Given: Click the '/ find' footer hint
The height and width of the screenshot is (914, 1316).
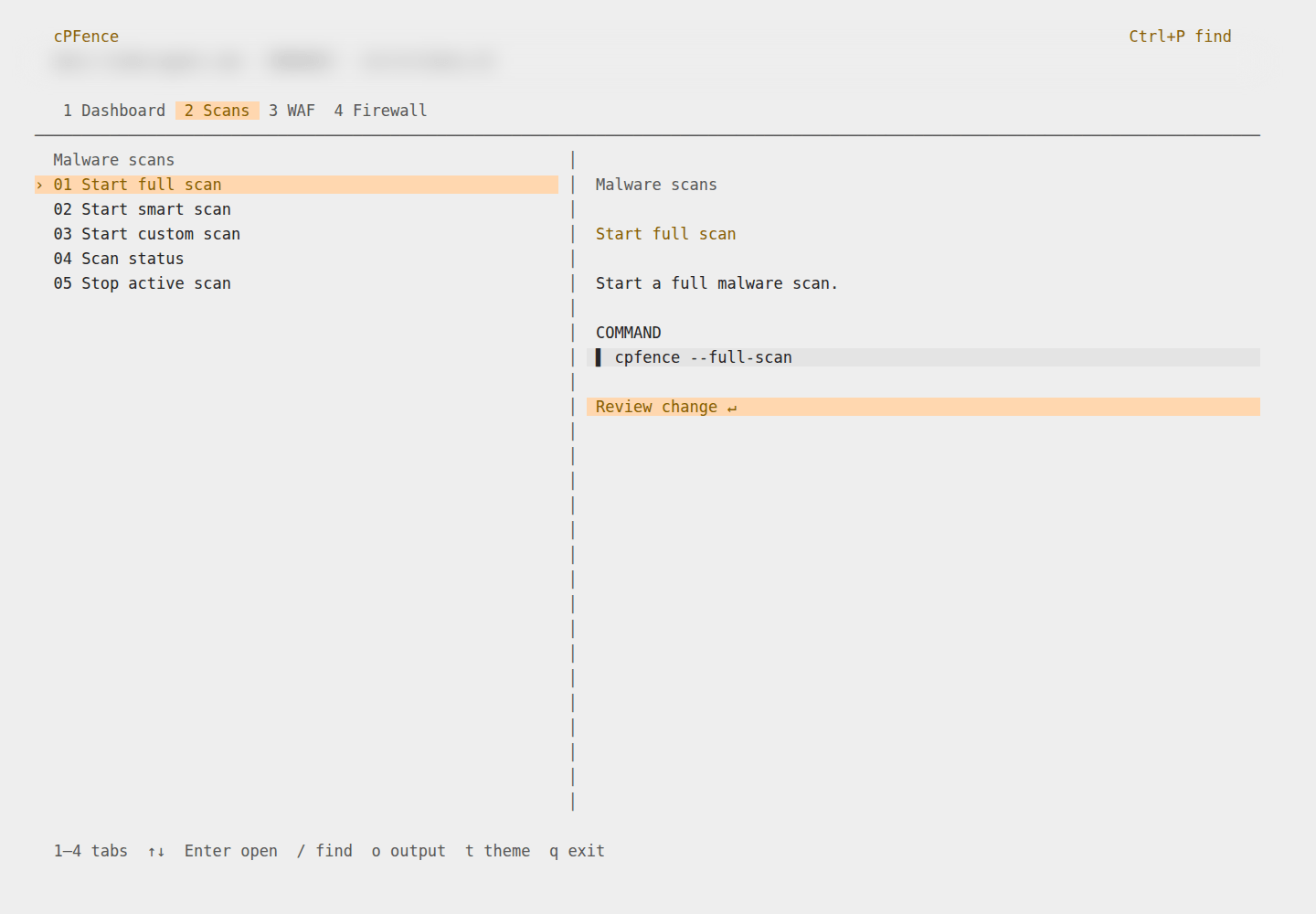Looking at the screenshot, I should [x=324, y=851].
